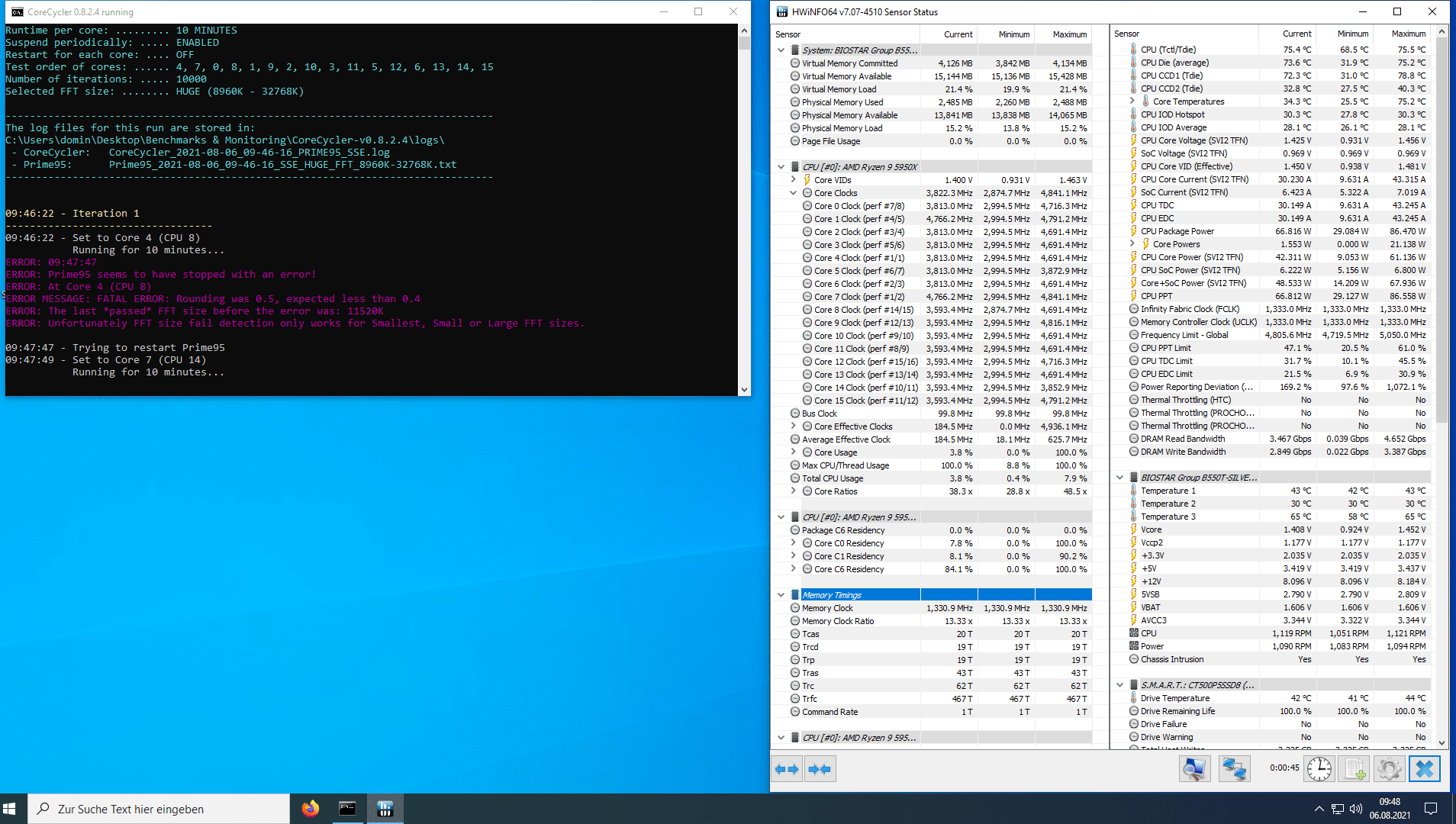This screenshot has width=1456, height=824.
Task: Click the chip icon beside System: BIOSTAR Group
Action: click(795, 50)
